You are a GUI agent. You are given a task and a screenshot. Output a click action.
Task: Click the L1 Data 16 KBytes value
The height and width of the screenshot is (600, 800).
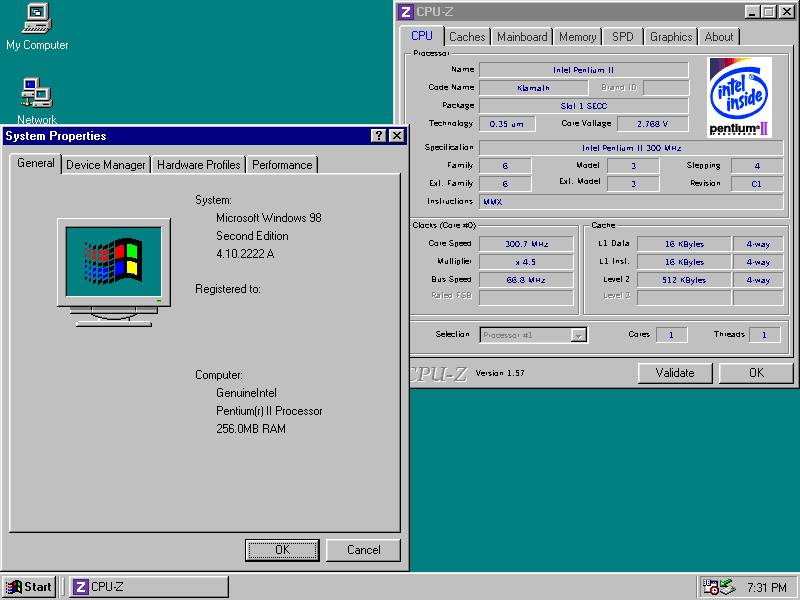(x=684, y=244)
